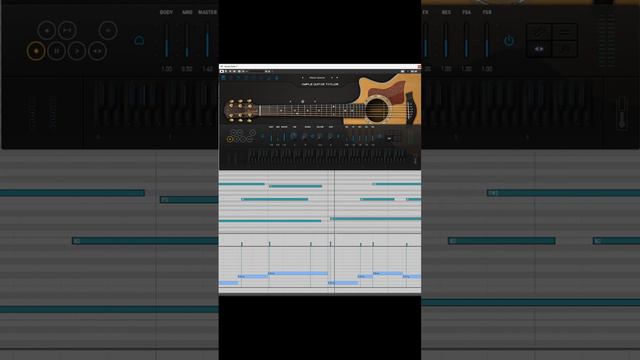Screen dimensions: 640x360
Task: Select the long teal note starting at the playhead
Action: (376, 219)
